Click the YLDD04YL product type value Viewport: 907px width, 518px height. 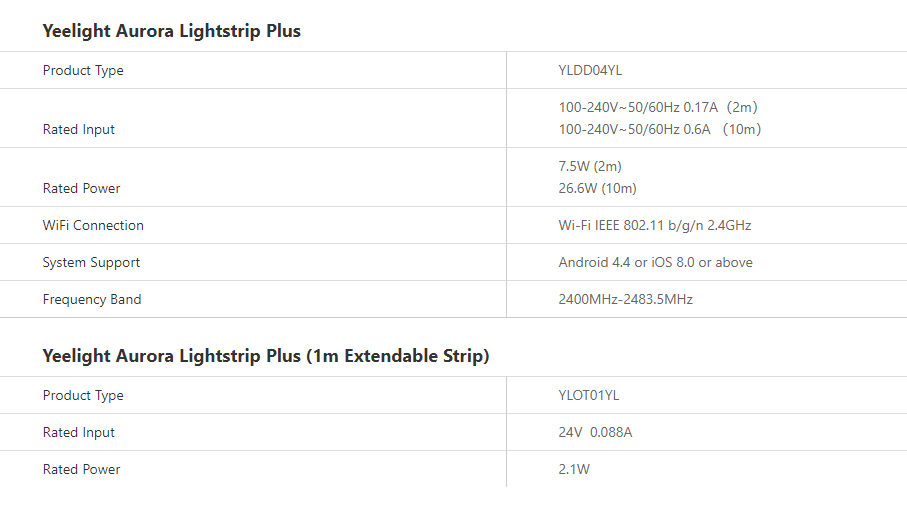(590, 70)
